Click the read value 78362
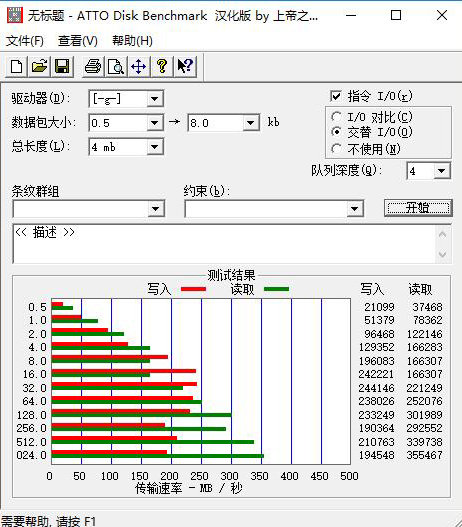The image size is (462, 527). point(427,320)
